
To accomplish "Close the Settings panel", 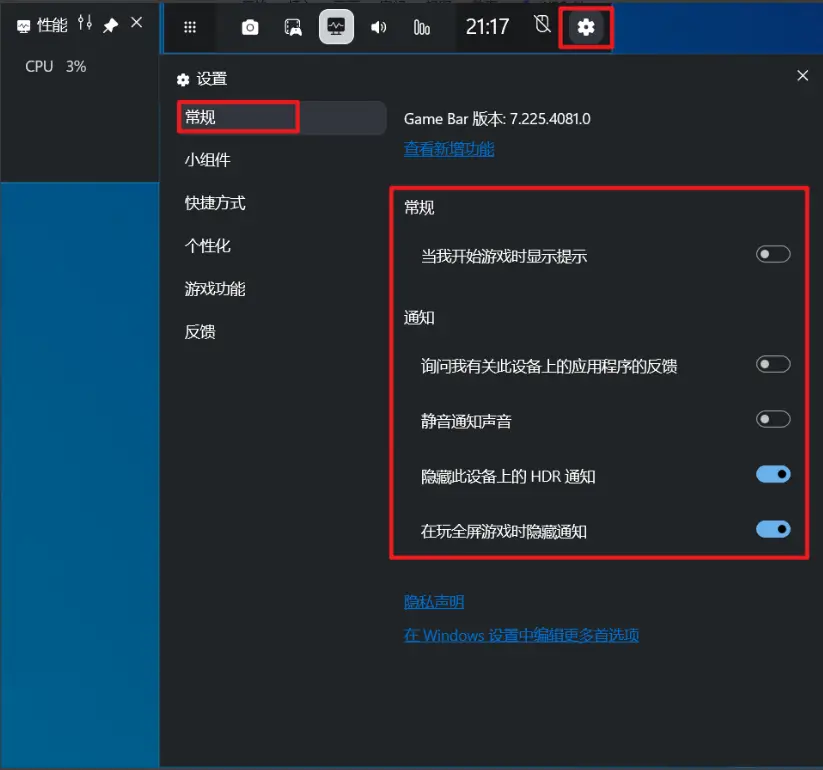I will (803, 76).
